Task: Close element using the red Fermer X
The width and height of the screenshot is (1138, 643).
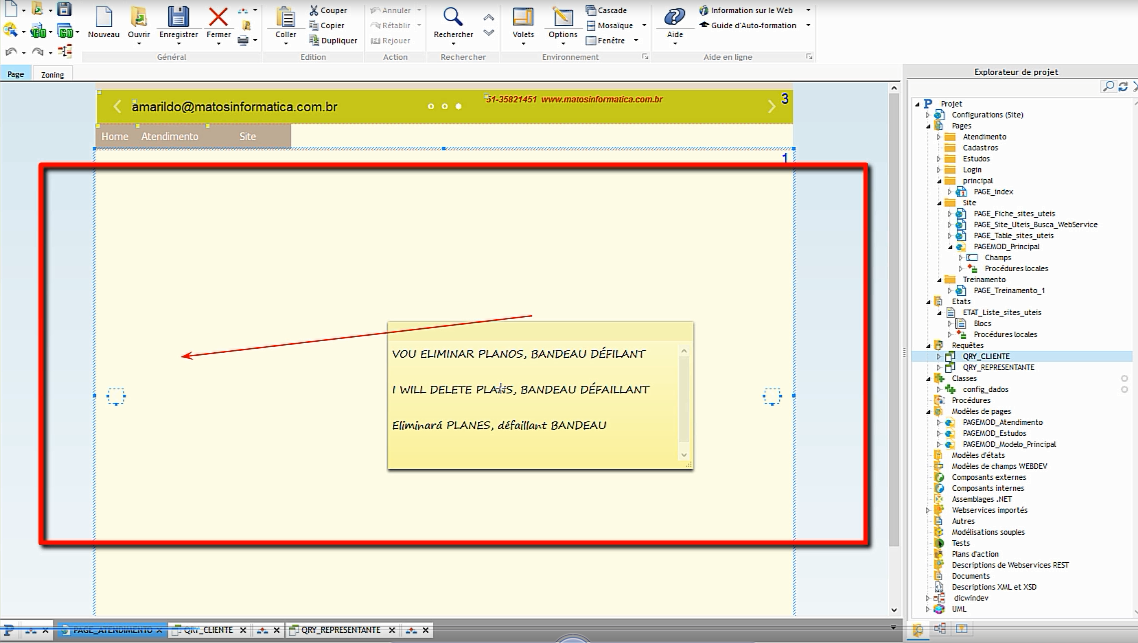Action: [218, 17]
